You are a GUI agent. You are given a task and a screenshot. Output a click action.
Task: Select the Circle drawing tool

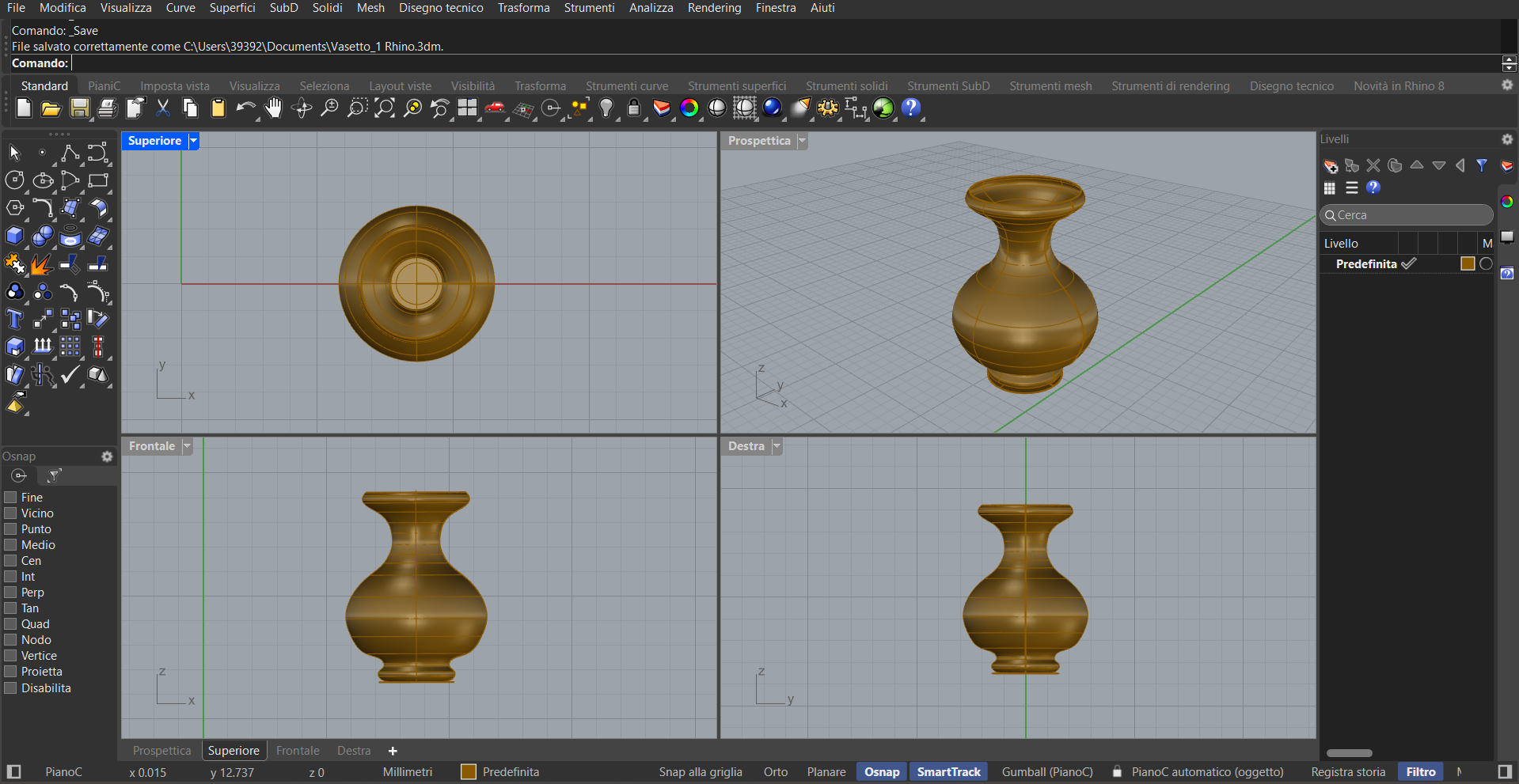click(14, 180)
